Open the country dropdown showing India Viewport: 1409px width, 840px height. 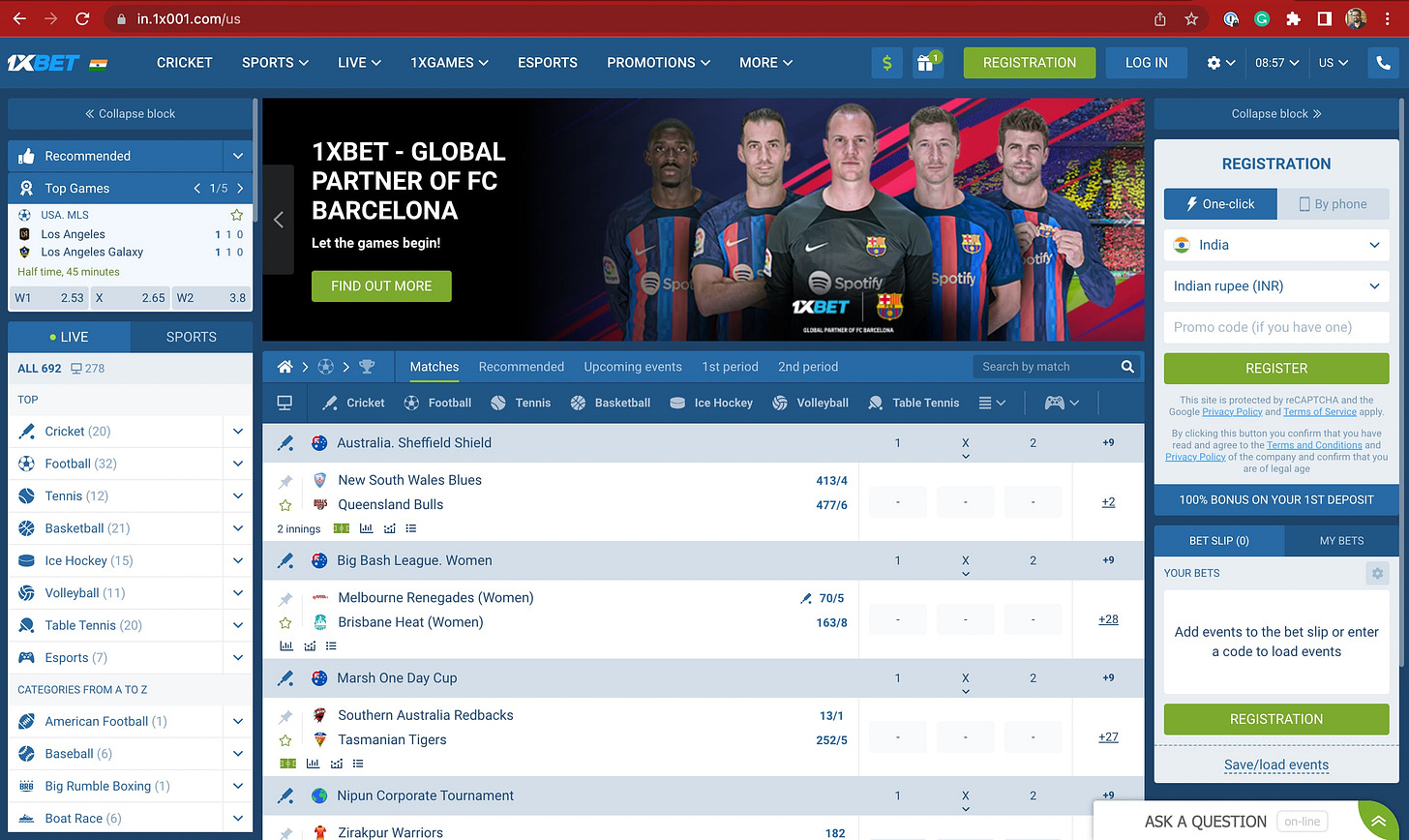[x=1276, y=245]
